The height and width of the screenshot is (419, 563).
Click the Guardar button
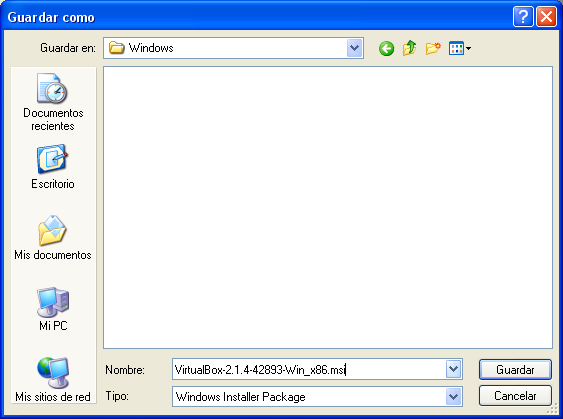(x=515, y=369)
